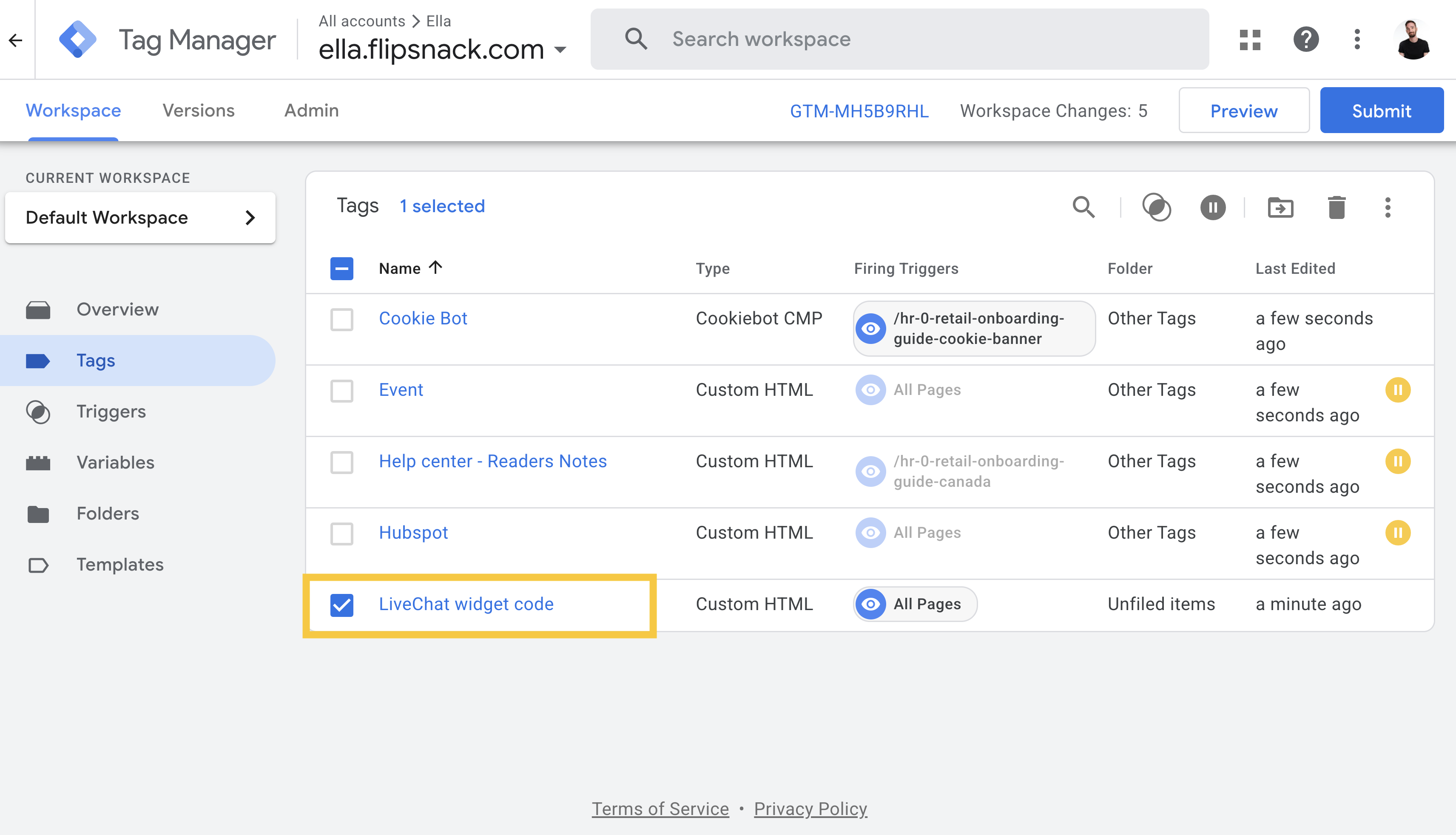Screen dimensions: 1456x835
Task: Open the GTM-MH5B9RHL container ID link
Action: 859,111
